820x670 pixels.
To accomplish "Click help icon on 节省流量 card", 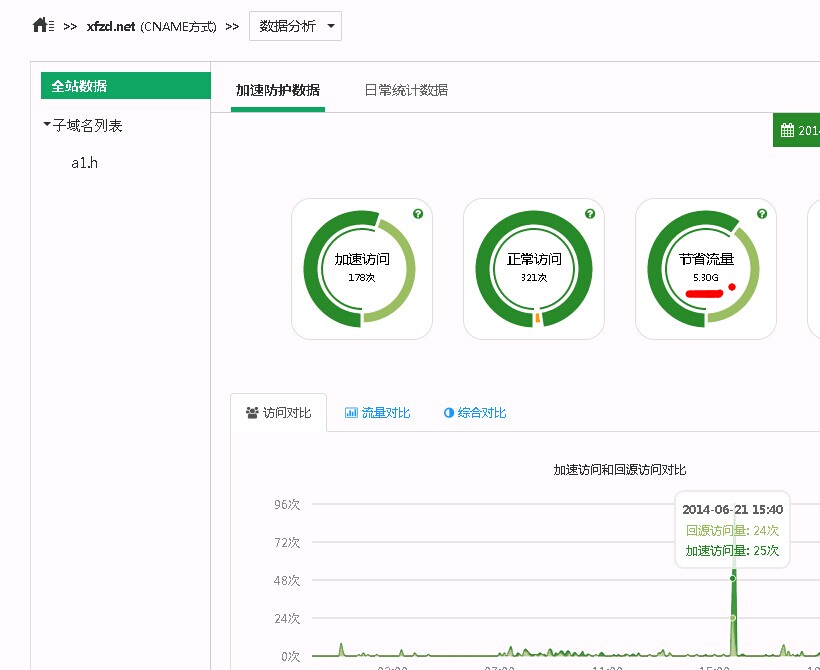I will tap(762, 213).
